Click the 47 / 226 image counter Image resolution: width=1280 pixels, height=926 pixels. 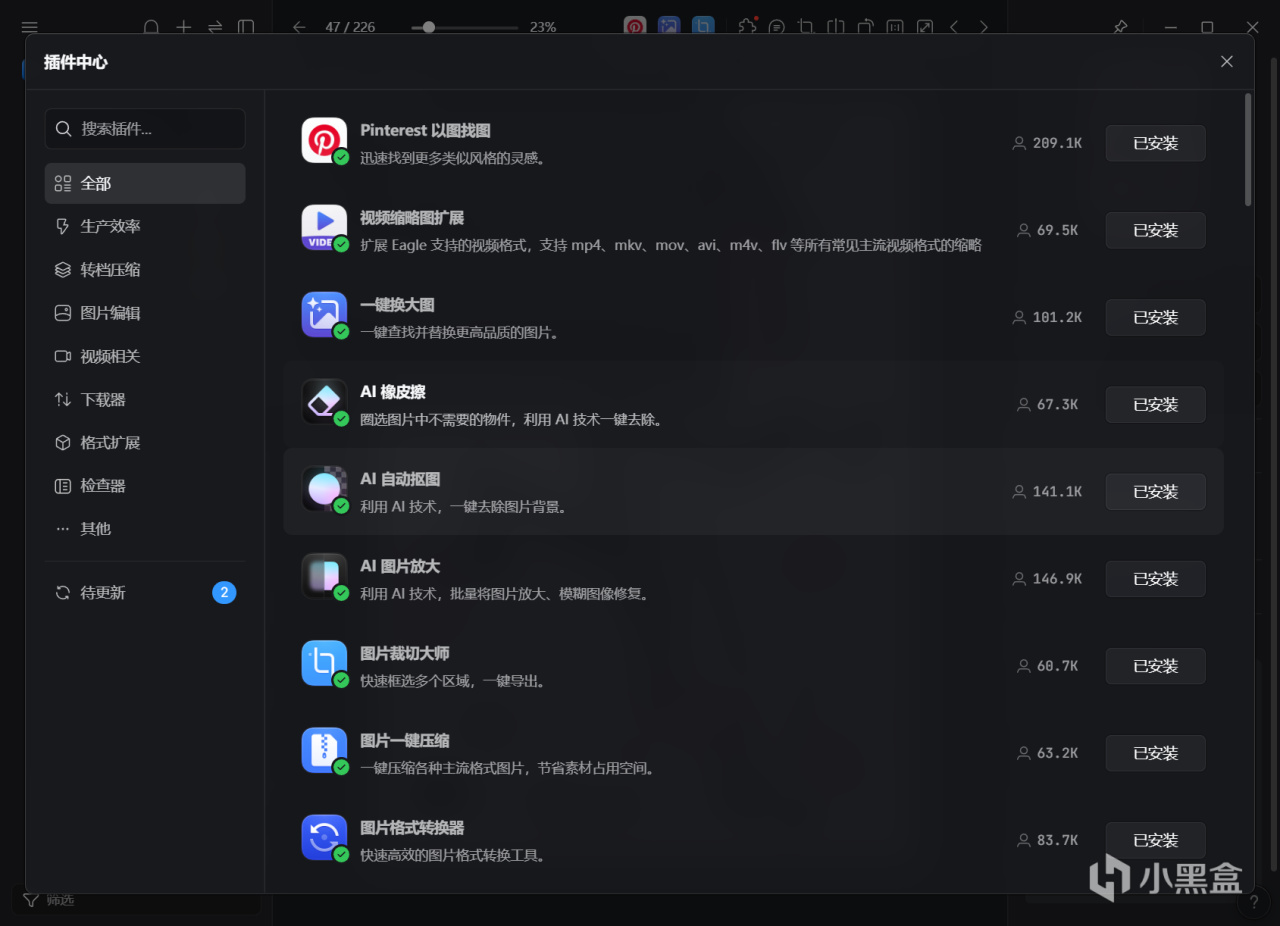(350, 27)
